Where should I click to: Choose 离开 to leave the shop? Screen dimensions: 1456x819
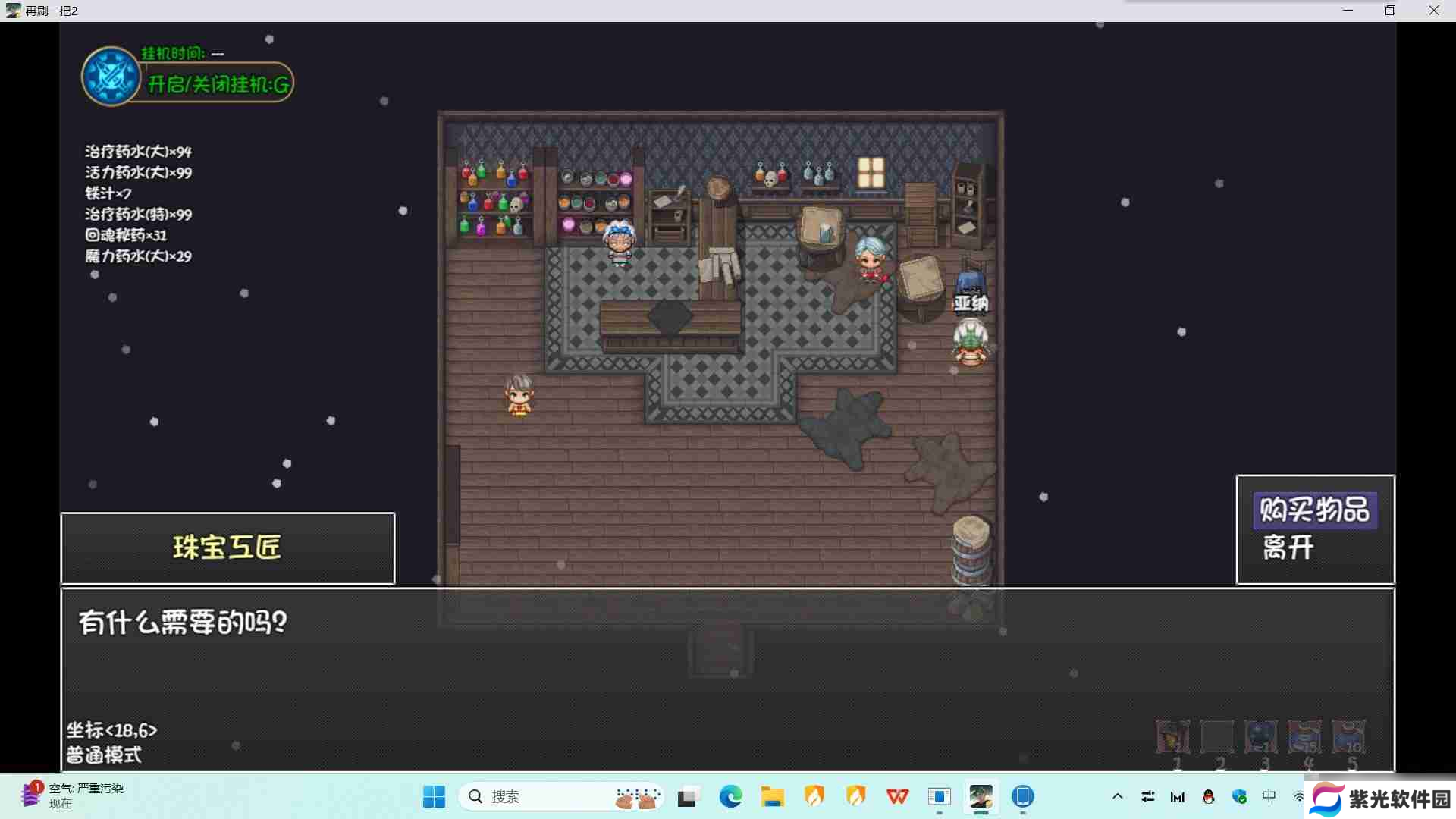coord(1288,547)
